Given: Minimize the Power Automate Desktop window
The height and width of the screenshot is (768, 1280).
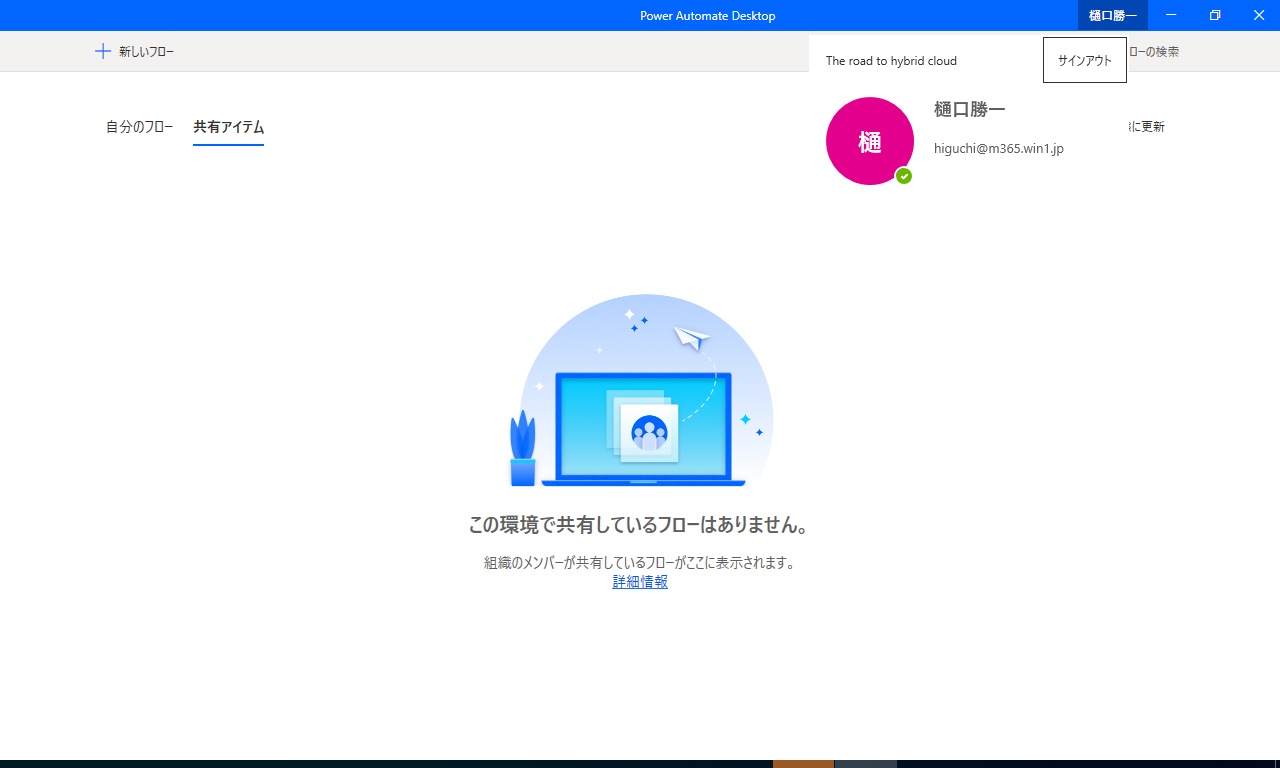Looking at the screenshot, I should (1171, 15).
